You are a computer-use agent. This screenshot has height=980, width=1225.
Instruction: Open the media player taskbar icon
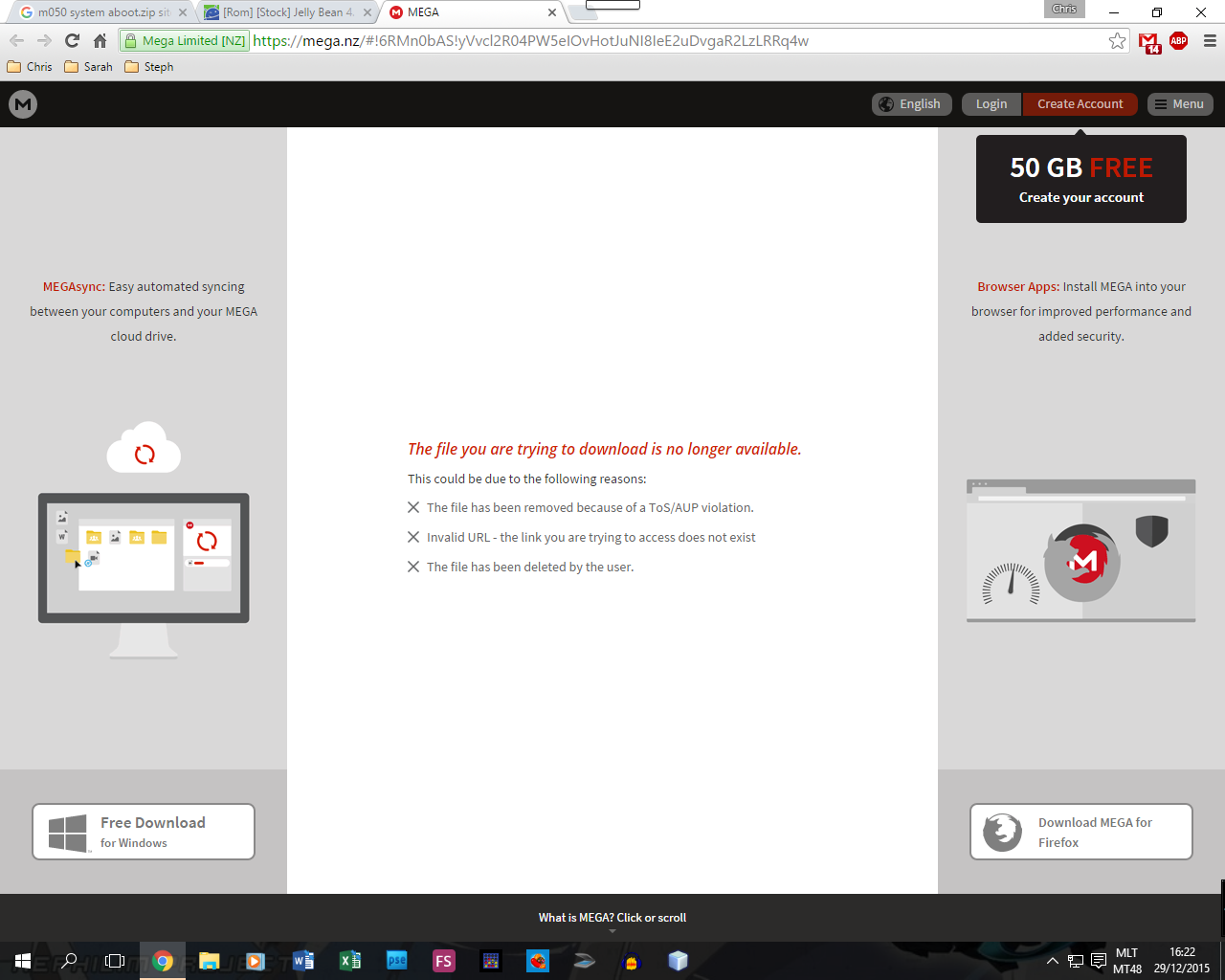pyautogui.click(x=256, y=961)
